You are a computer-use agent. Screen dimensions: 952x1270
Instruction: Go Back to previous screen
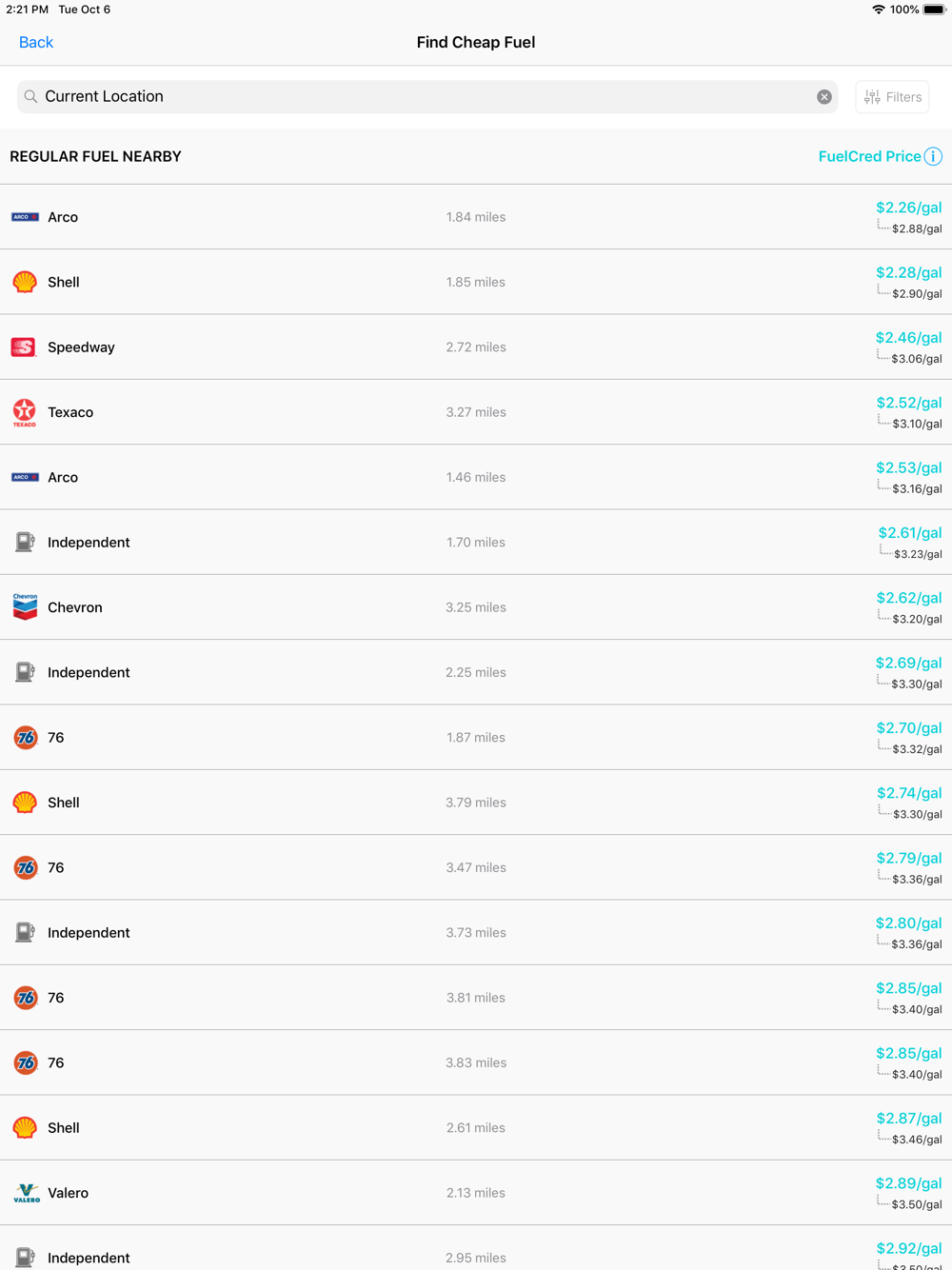tap(36, 42)
